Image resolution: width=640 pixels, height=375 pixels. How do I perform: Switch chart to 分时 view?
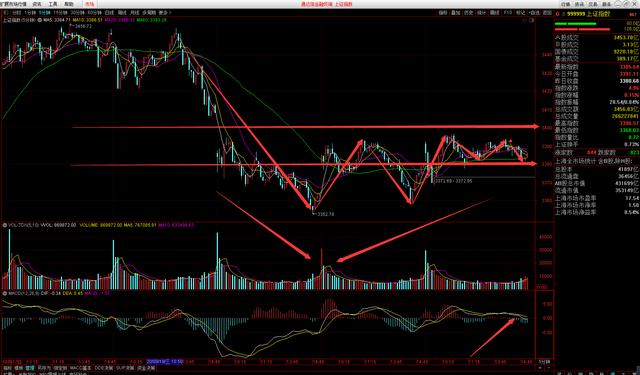coord(16,13)
